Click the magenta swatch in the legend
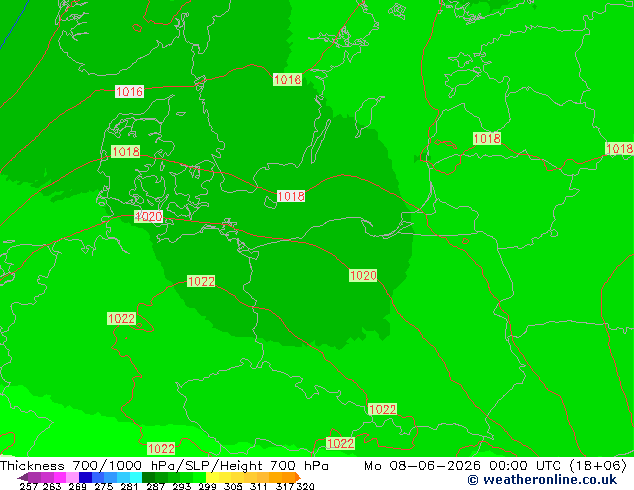634x490 pixels. (x=60, y=477)
